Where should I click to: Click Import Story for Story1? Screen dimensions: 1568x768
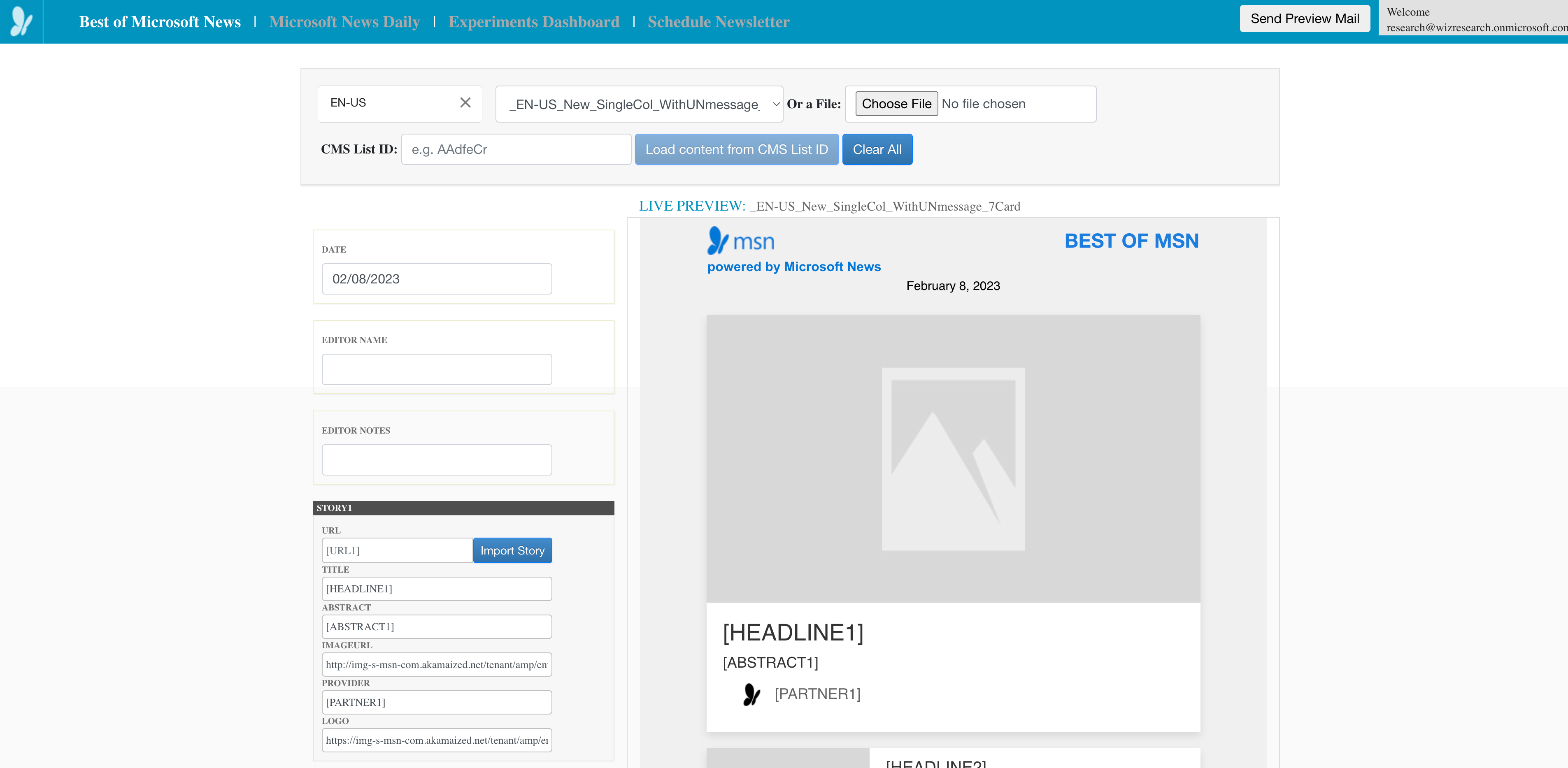512,550
